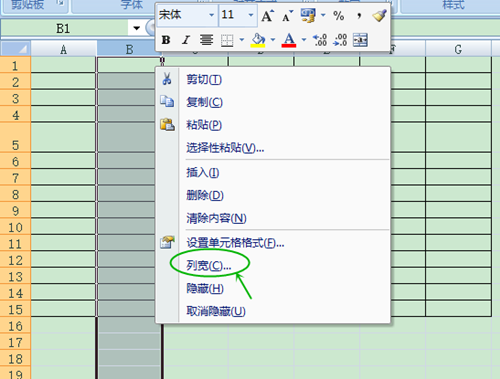Choose 取消隐藏(U) menu item
The image size is (500, 379).
pos(273,311)
